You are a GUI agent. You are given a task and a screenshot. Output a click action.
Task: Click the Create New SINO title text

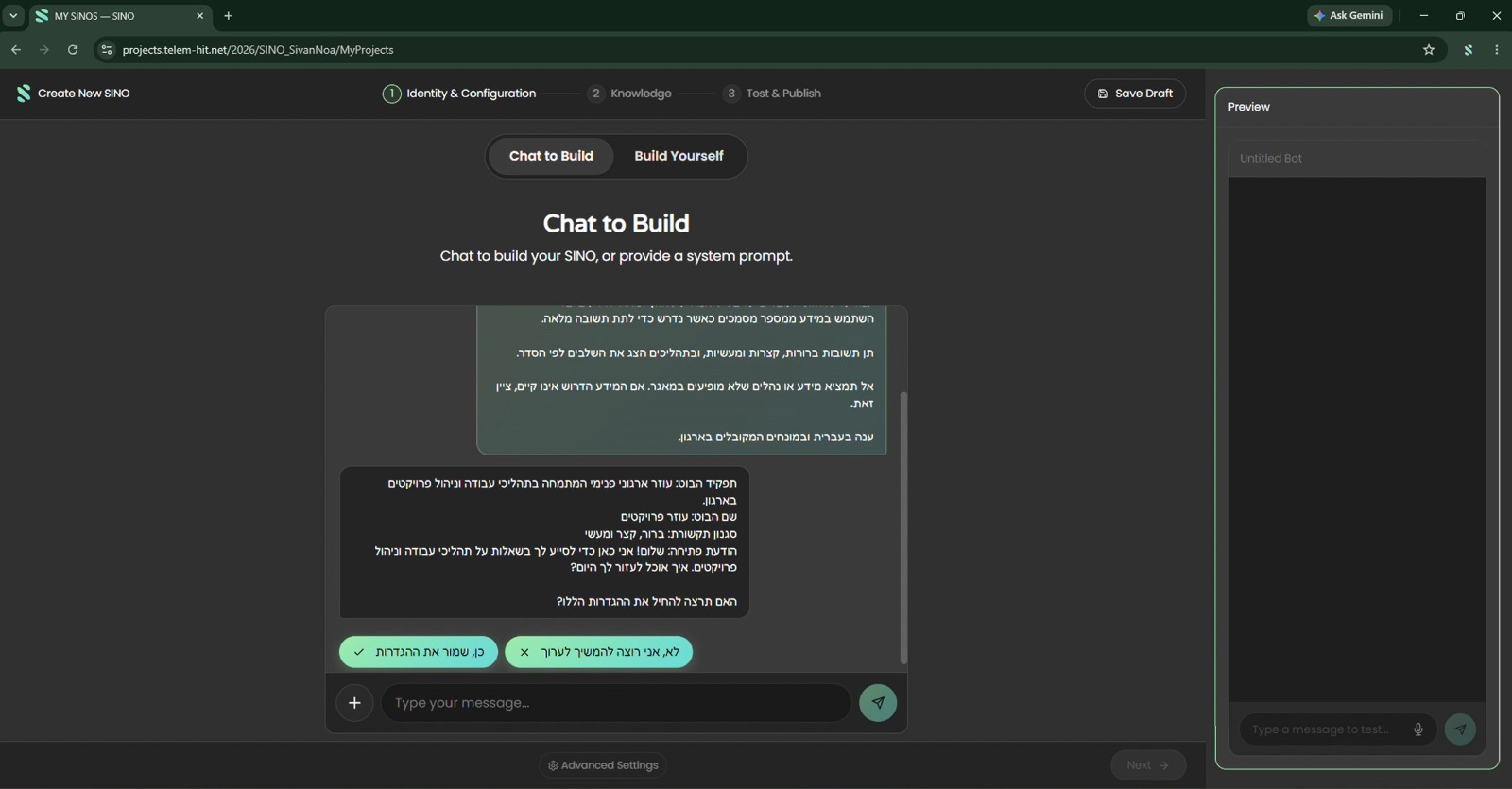pos(84,94)
